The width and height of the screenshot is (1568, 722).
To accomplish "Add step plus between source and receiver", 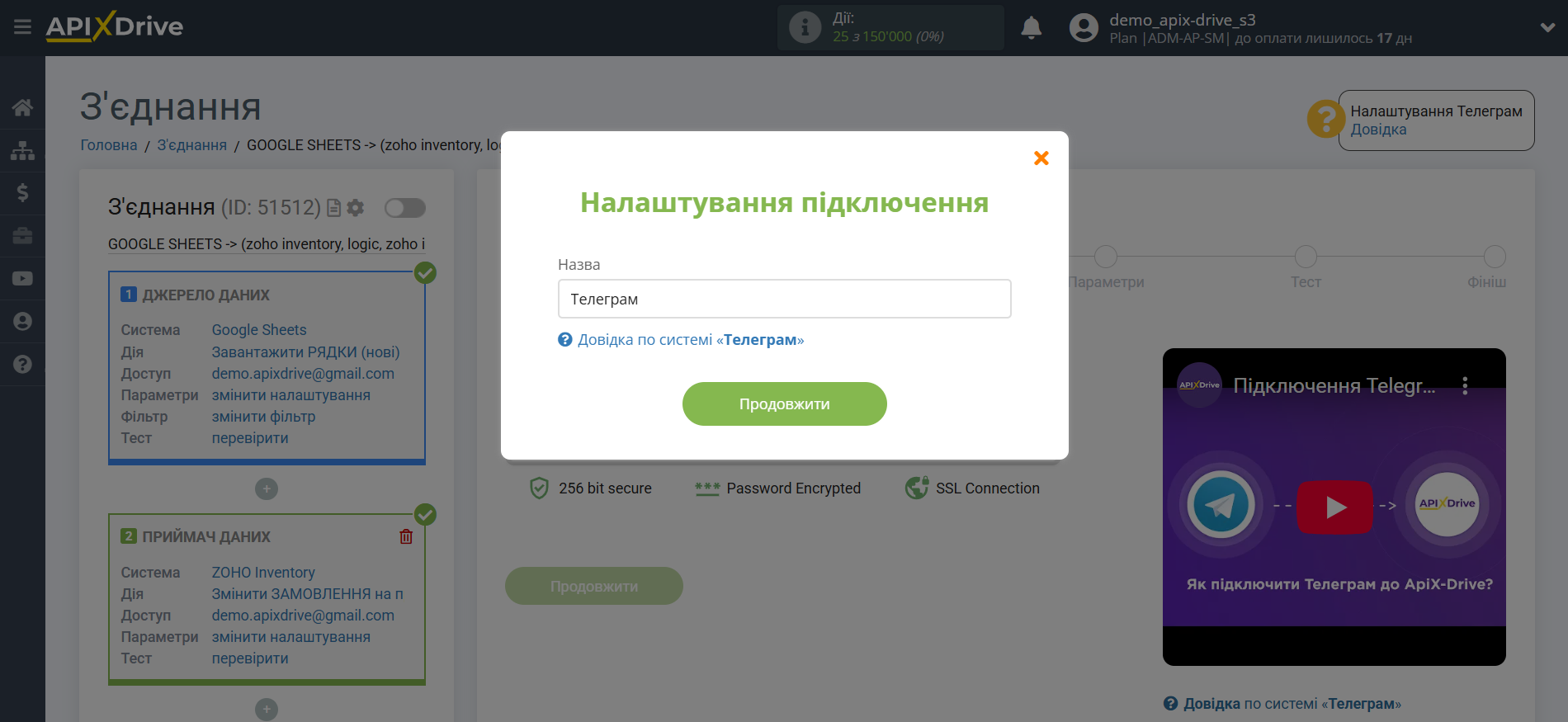I will coord(267,489).
